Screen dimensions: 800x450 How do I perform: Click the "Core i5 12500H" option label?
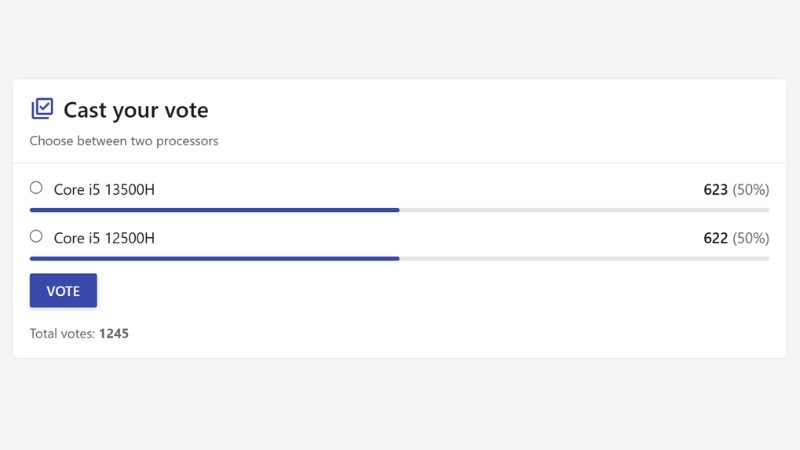pyautogui.click(x=104, y=238)
